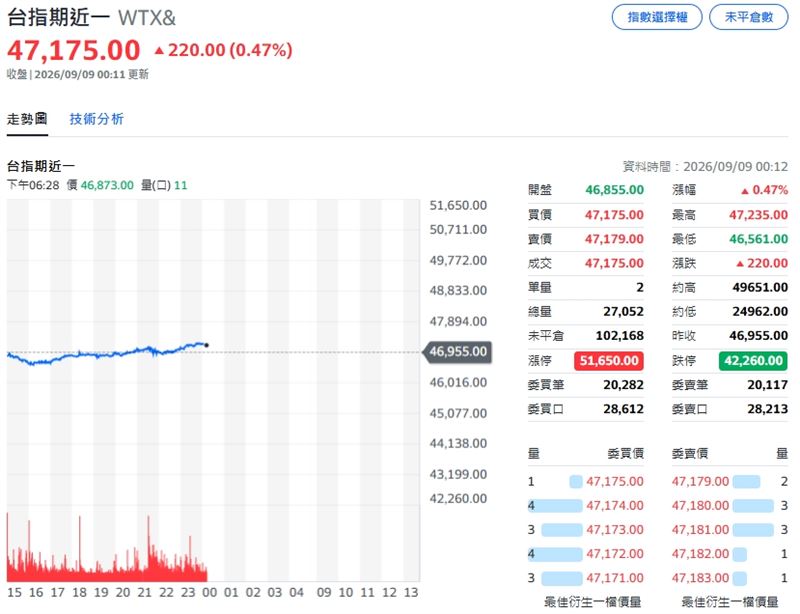Click the latest price dot on chart line
800x614 pixels.
[206, 346]
